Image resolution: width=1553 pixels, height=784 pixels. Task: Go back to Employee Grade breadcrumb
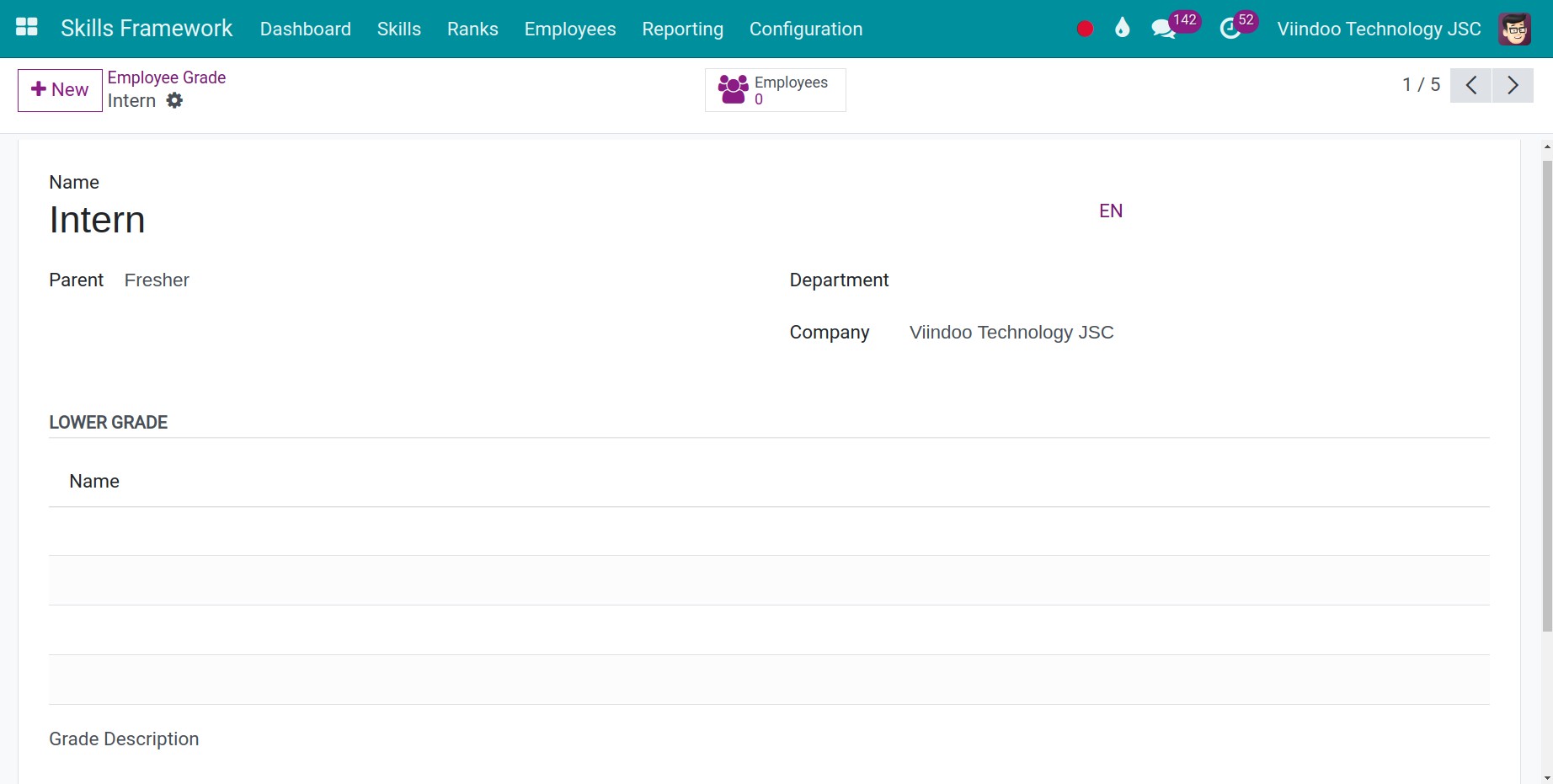tap(167, 77)
